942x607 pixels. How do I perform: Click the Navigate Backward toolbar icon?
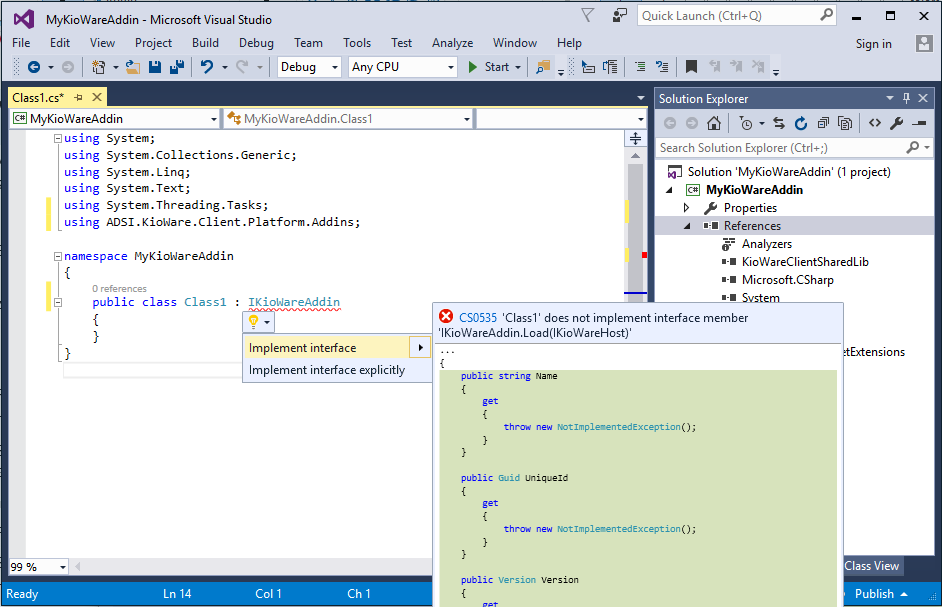click(x=34, y=67)
